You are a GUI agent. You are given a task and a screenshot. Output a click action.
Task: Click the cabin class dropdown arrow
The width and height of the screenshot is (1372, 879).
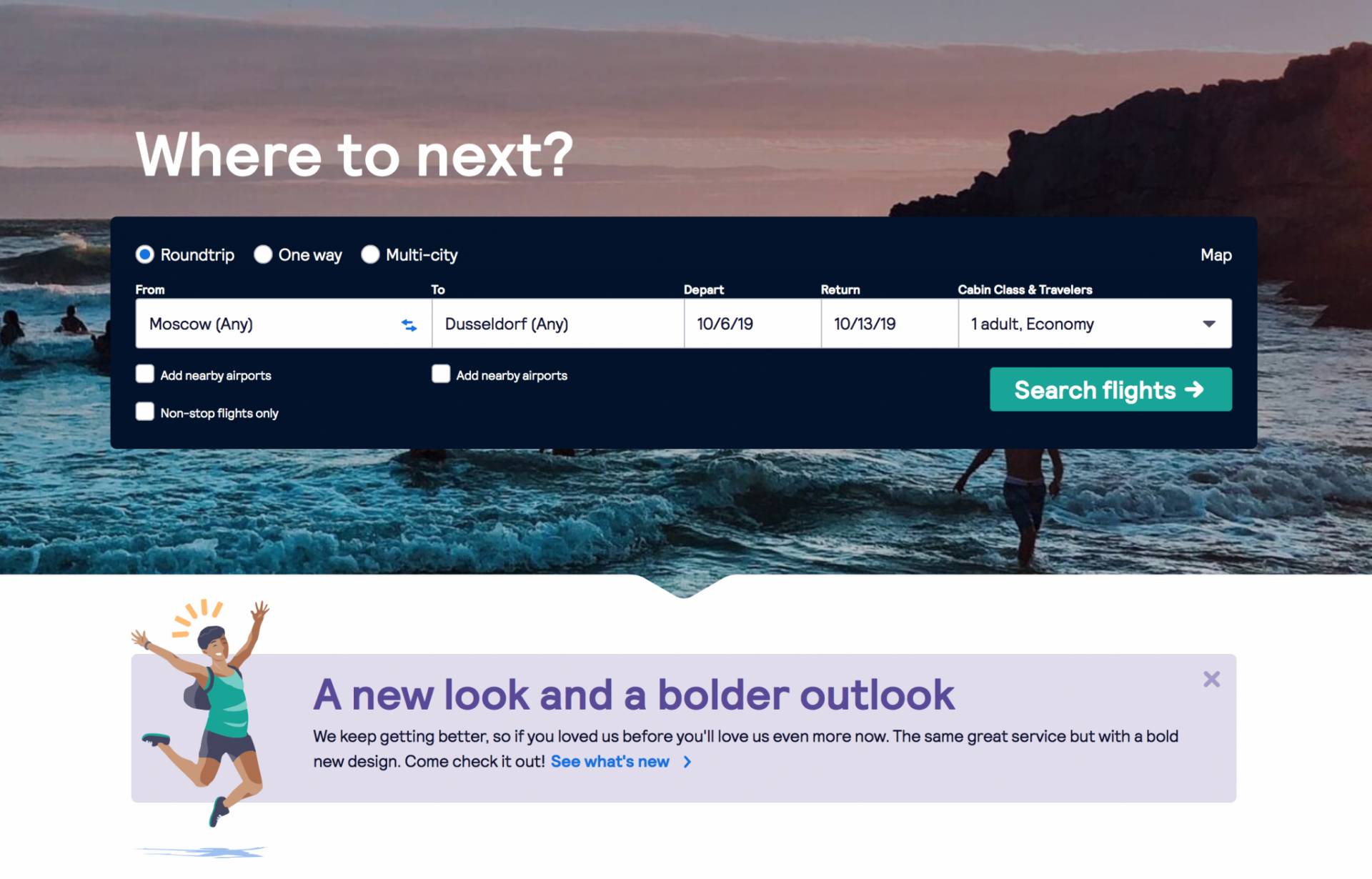[x=1209, y=323]
